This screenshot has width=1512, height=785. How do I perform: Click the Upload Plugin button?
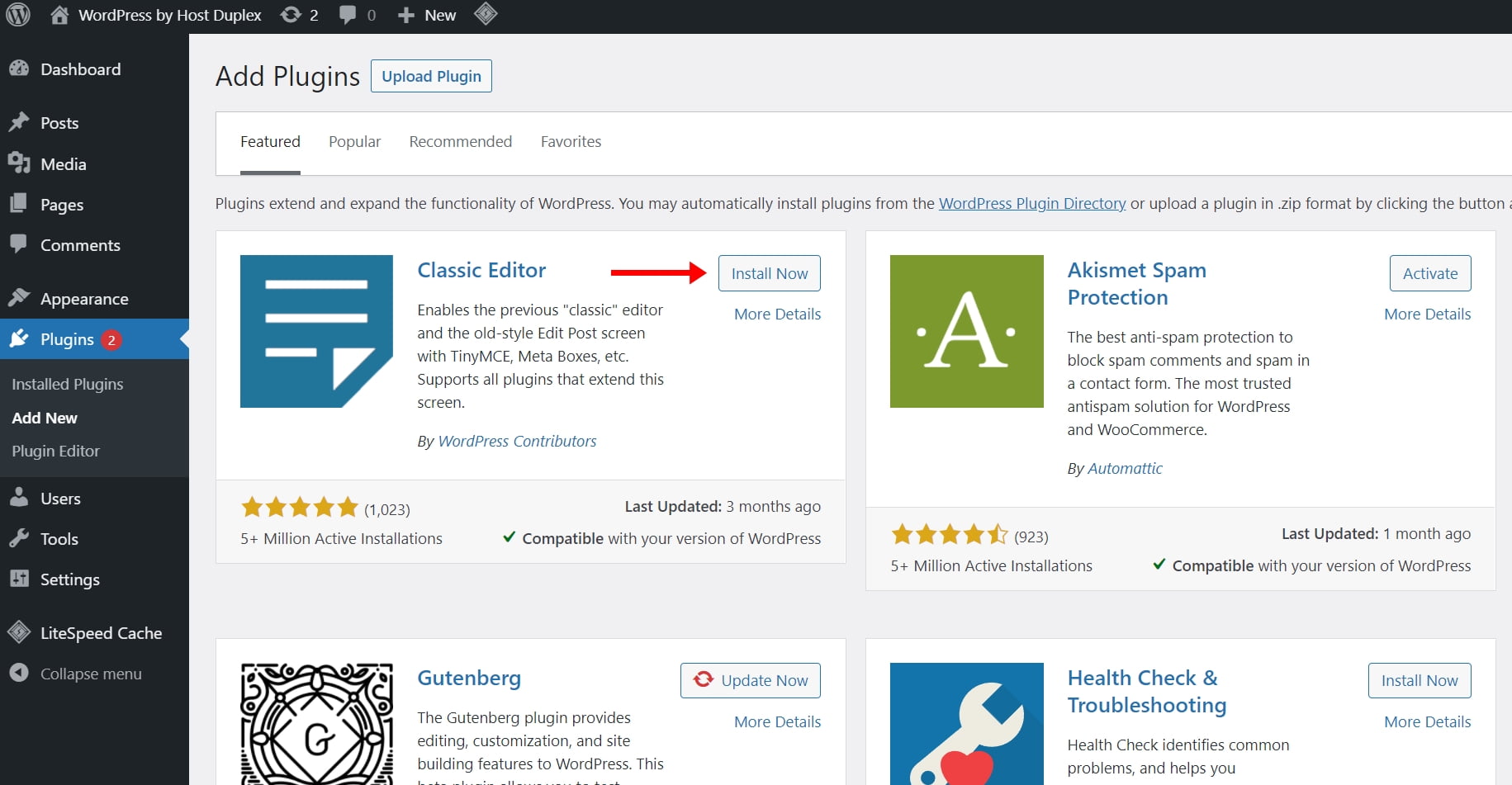(431, 76)
